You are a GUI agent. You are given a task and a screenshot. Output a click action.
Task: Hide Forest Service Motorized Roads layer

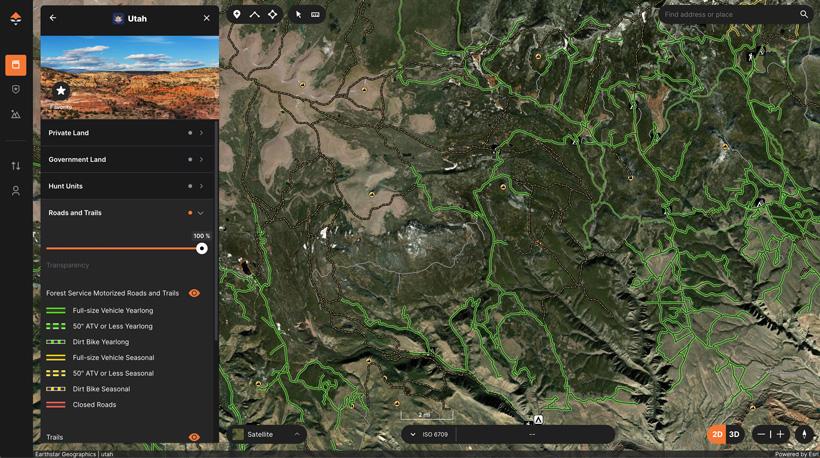pyautogui.click(x=194, y=293)
